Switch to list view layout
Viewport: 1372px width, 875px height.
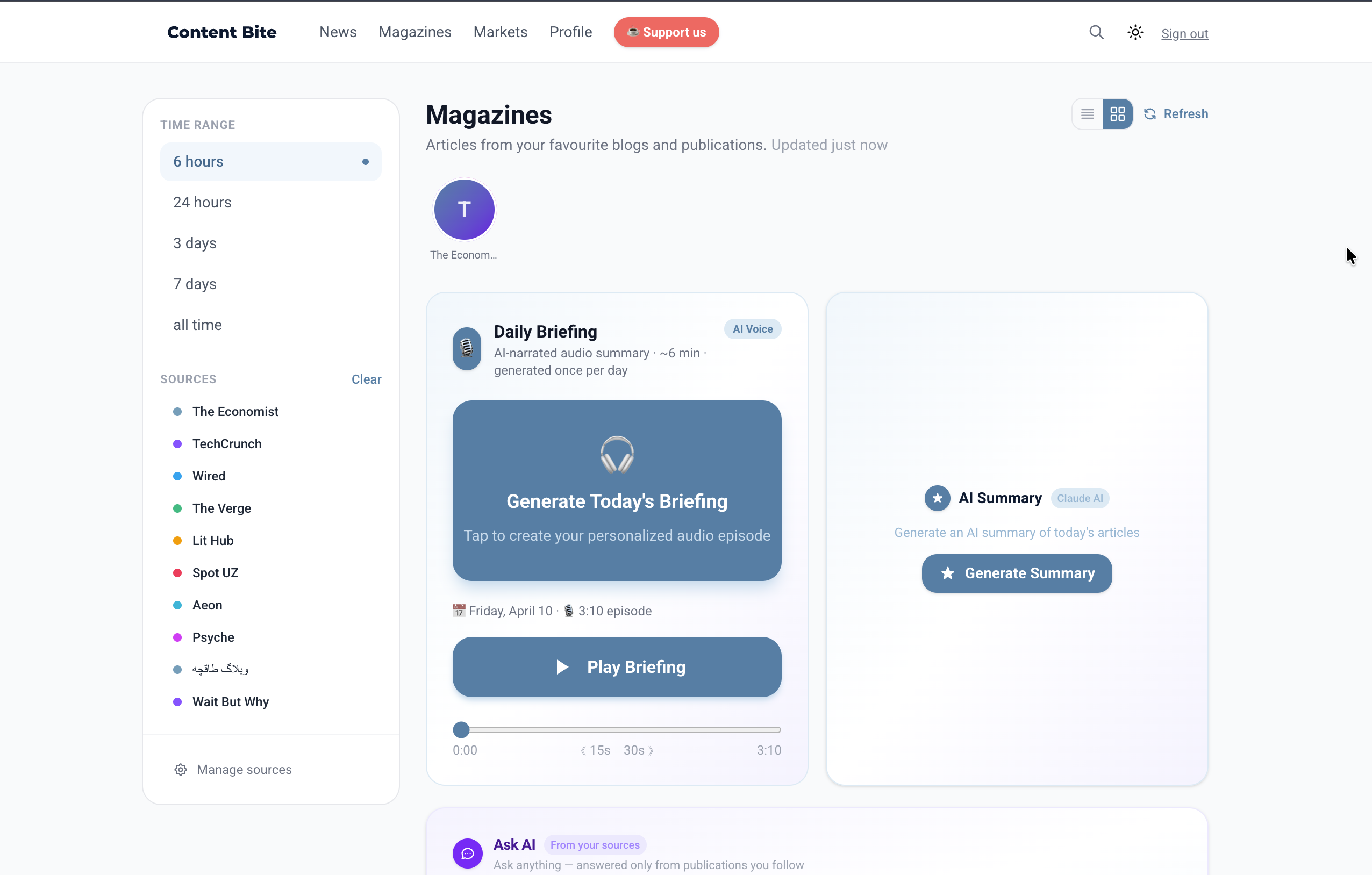1087,114
